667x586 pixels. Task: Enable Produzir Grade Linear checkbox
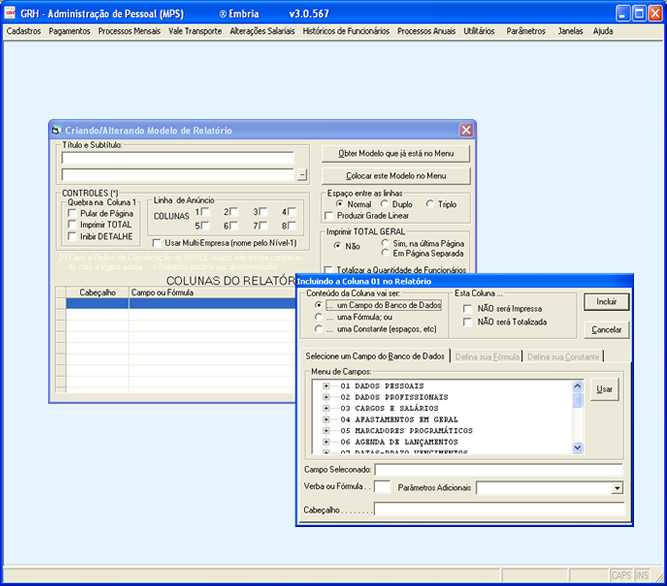point(328,216)
